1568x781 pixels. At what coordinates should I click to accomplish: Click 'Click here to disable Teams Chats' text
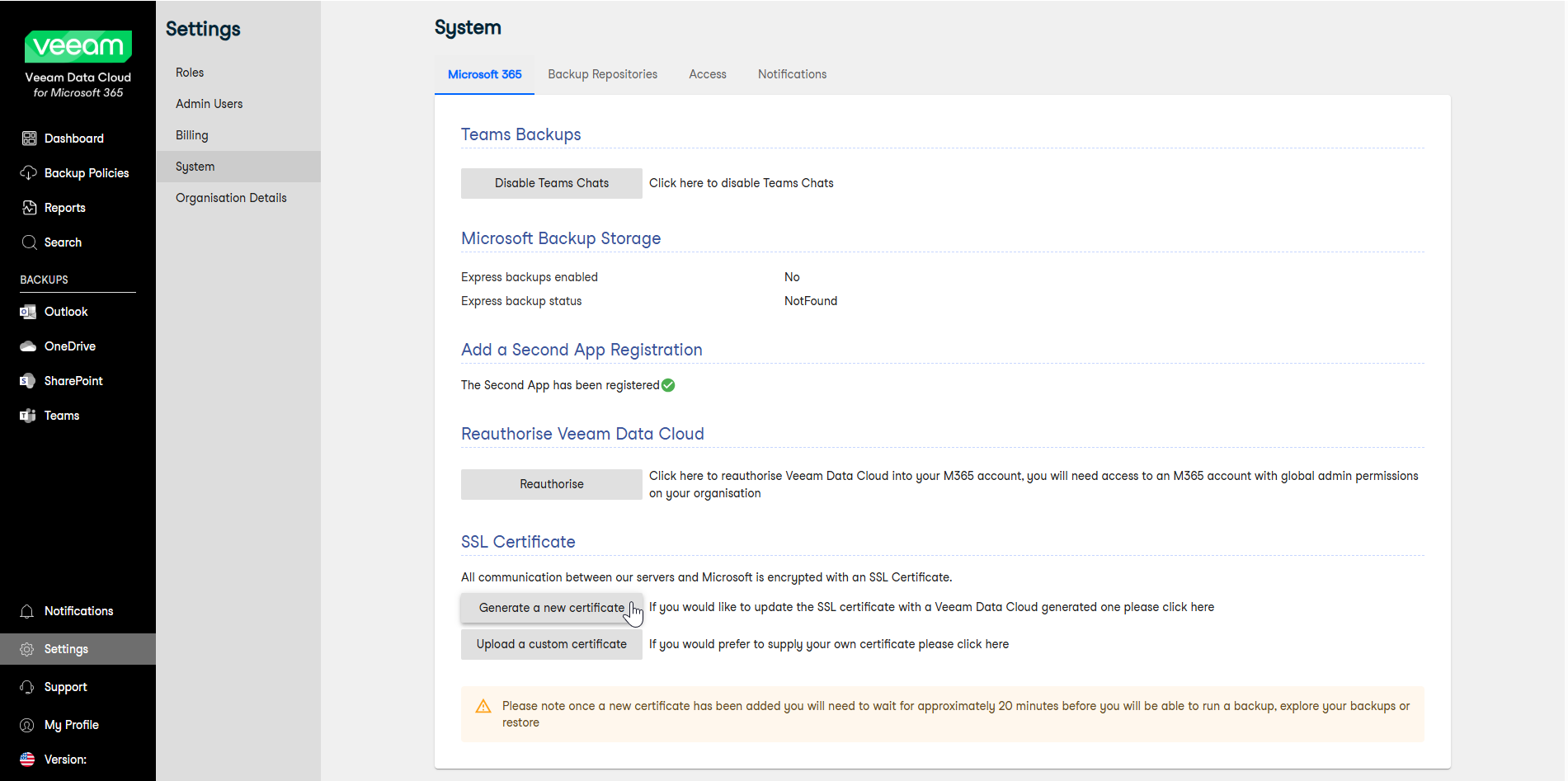[x=741, y=183]
